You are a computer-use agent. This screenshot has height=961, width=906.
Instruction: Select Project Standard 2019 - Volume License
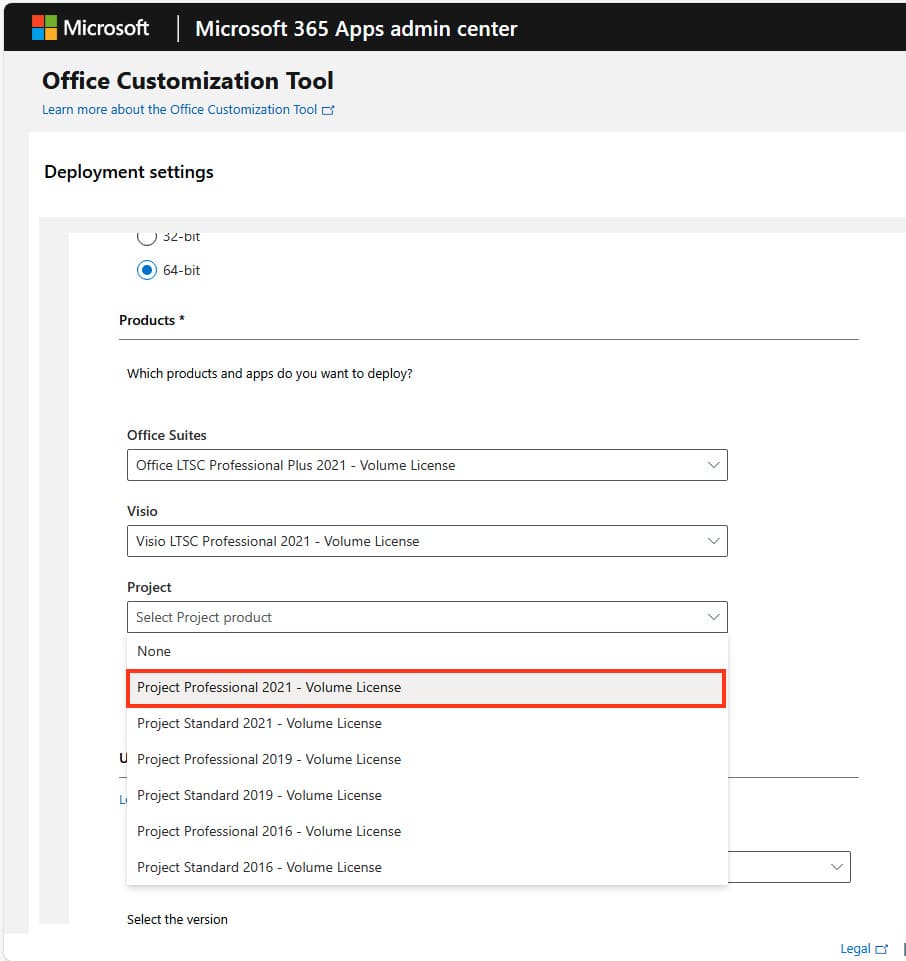(259, 795)
